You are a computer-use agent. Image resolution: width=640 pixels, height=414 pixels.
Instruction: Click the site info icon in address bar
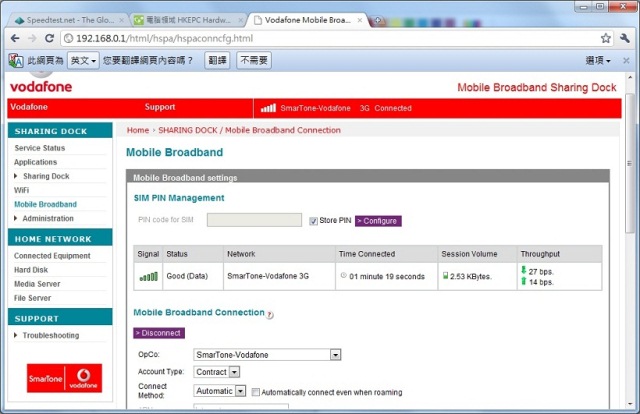[x=69, y=38]
